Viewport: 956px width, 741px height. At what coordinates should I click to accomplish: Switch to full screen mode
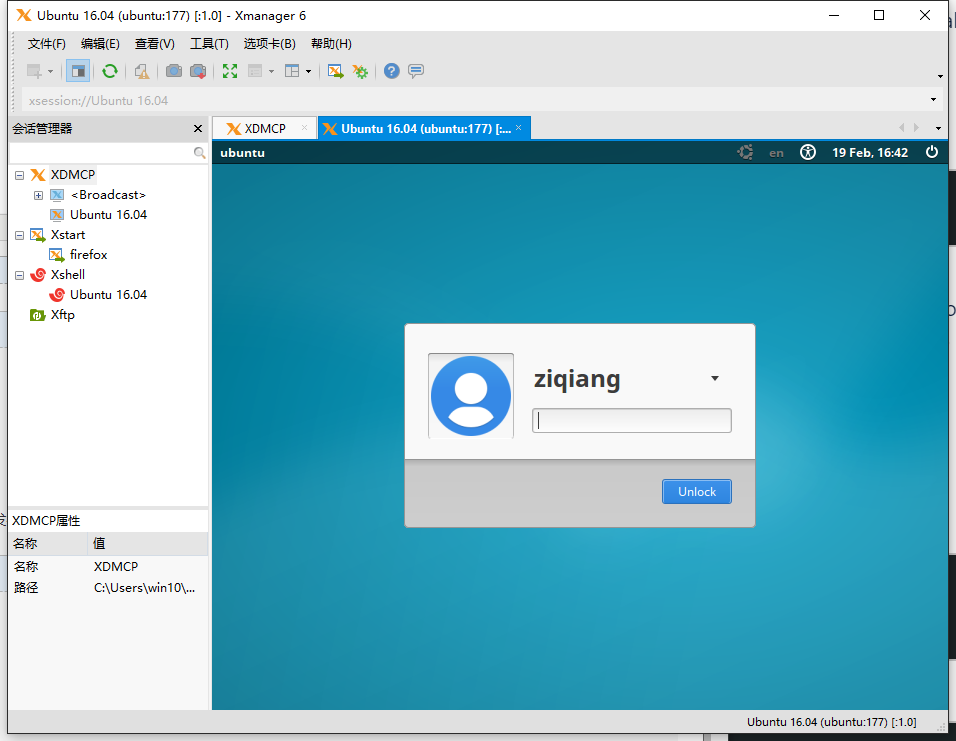(x=231, y=71)
